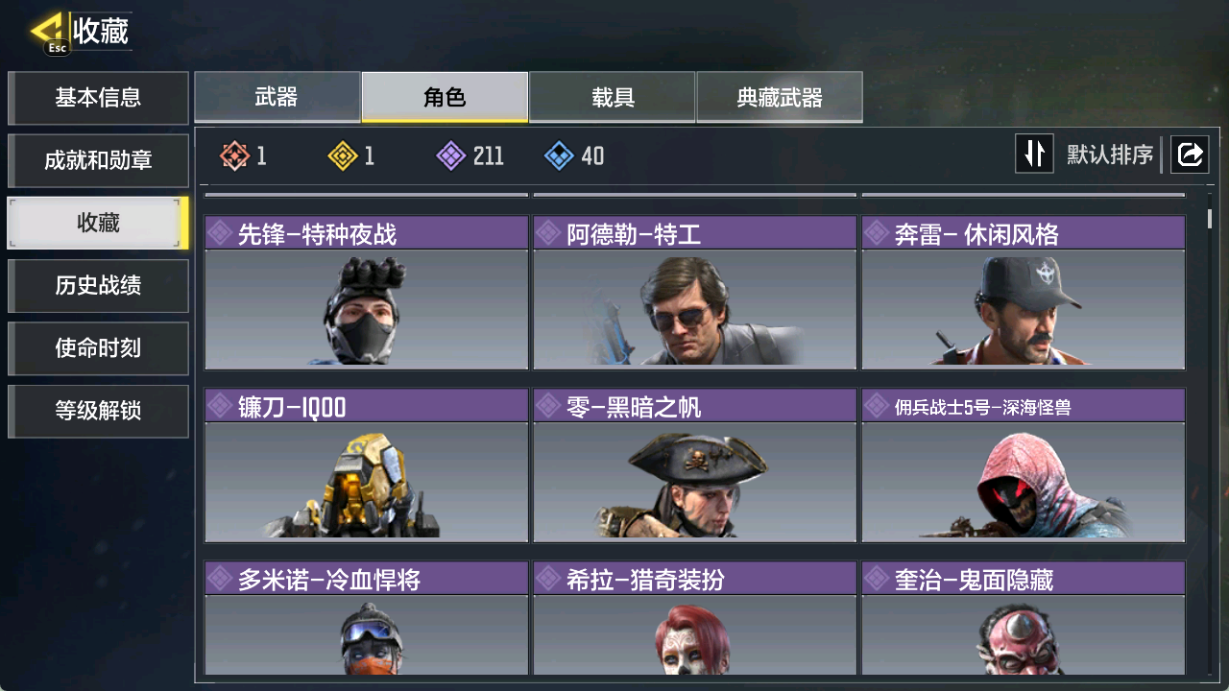Open 基本信息 in the sidebar
This screenshot has height=691, width=1229.
pyautogui.click(x=98, y=98)
